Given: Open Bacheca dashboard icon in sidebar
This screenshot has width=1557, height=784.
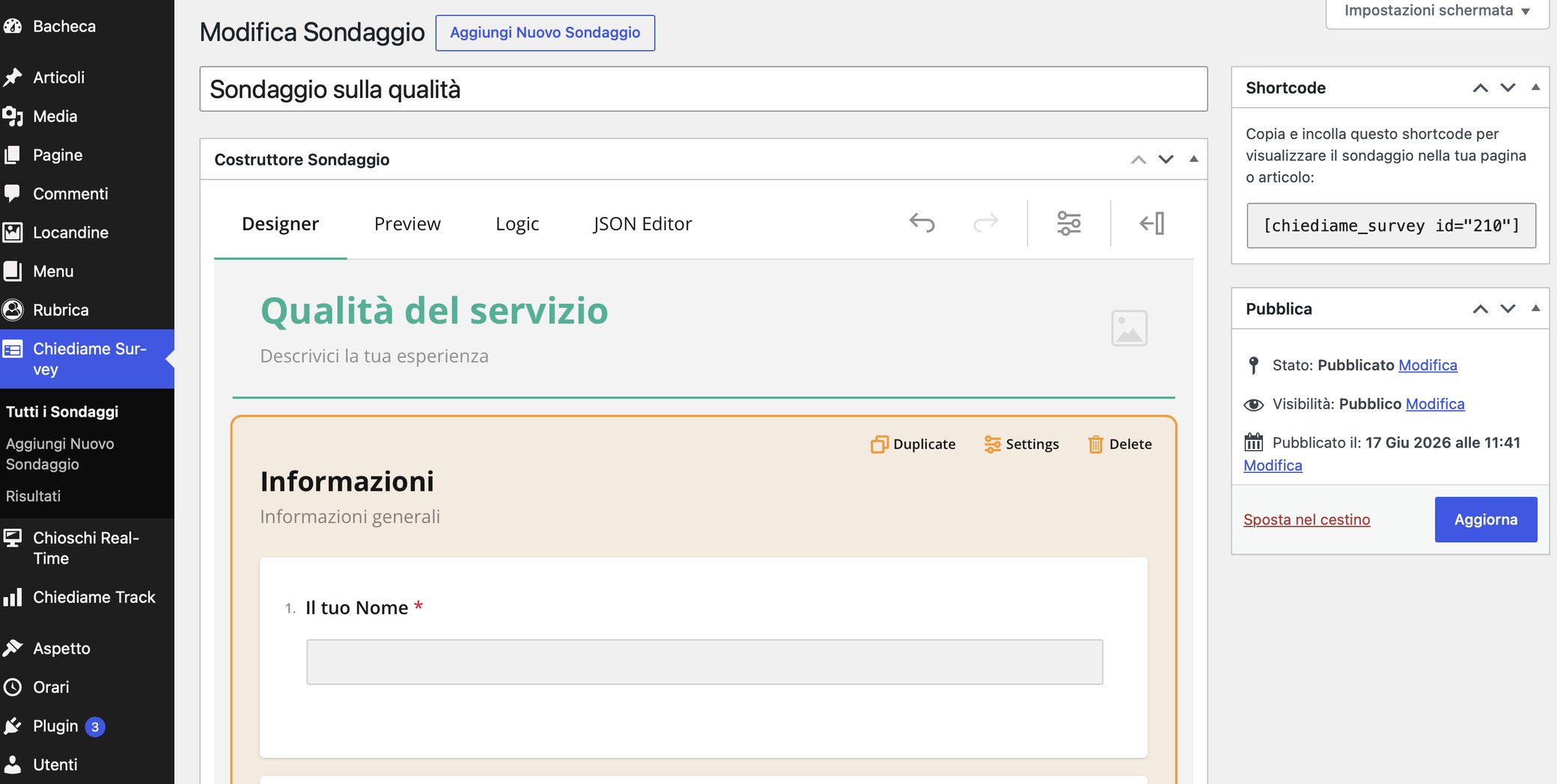Looking at the screenshot, I should click(x=13, y=26).
